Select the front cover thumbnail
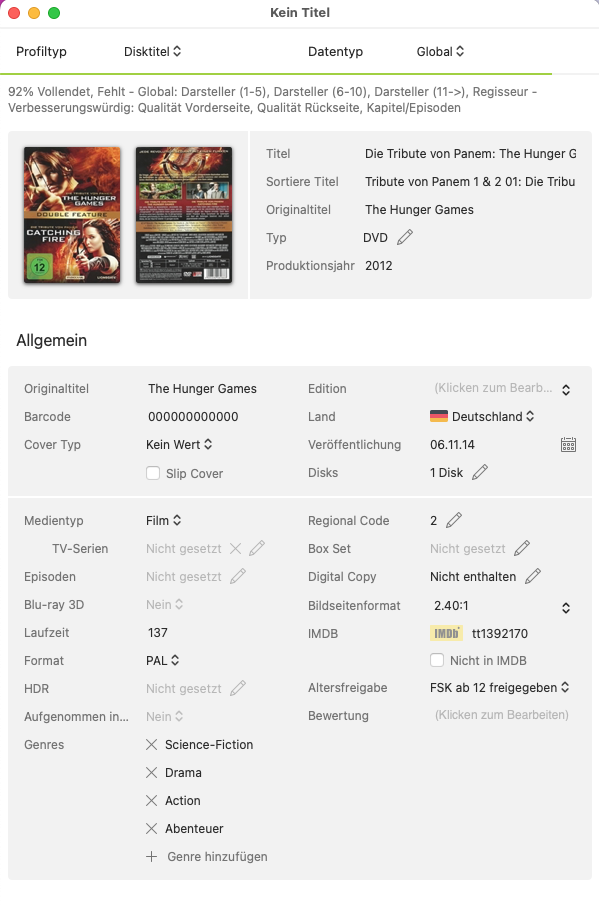 coord(72,215)
